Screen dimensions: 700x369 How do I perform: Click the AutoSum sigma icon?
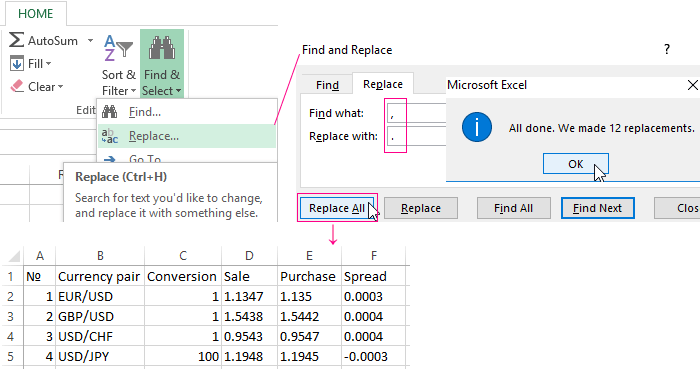16,40
